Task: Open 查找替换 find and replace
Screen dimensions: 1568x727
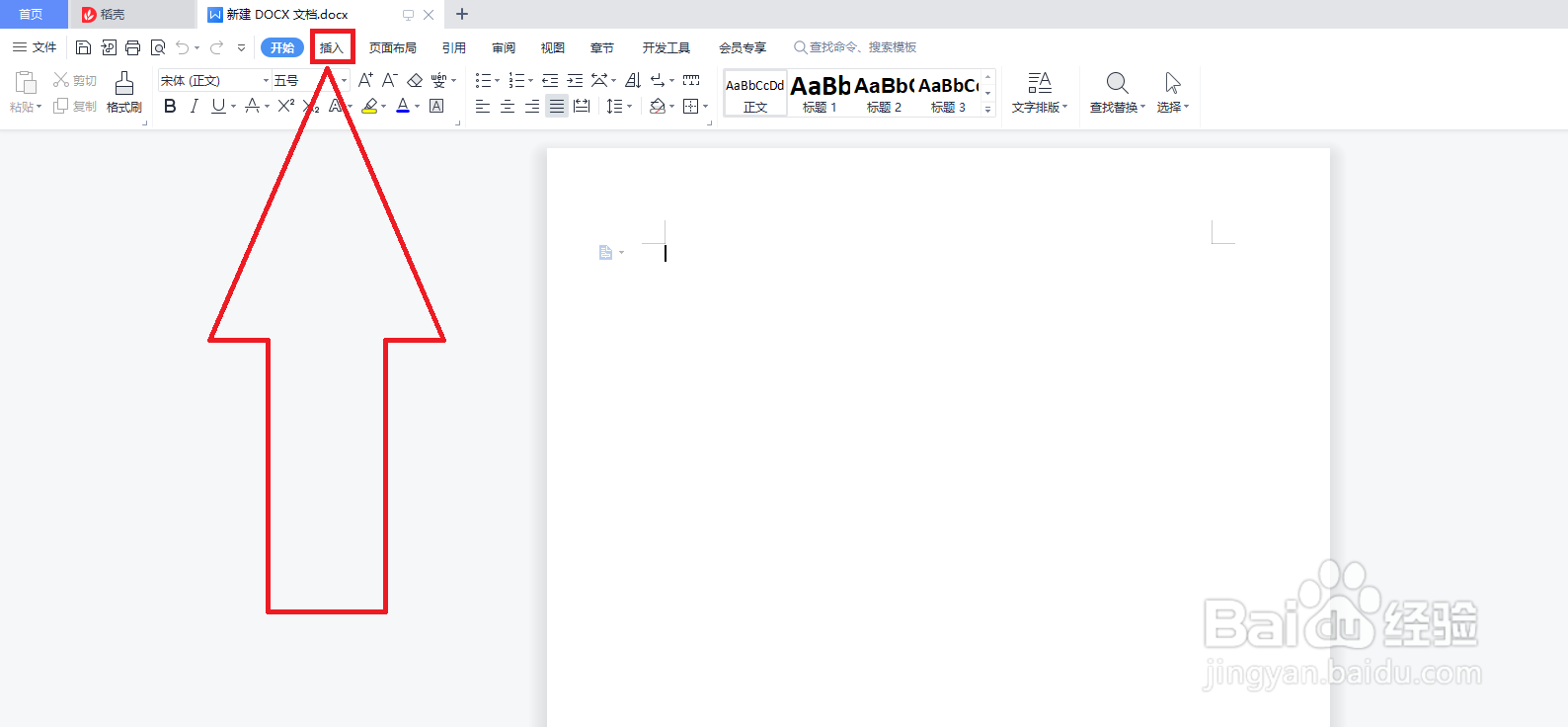Action: click(x=1118, y=92)
